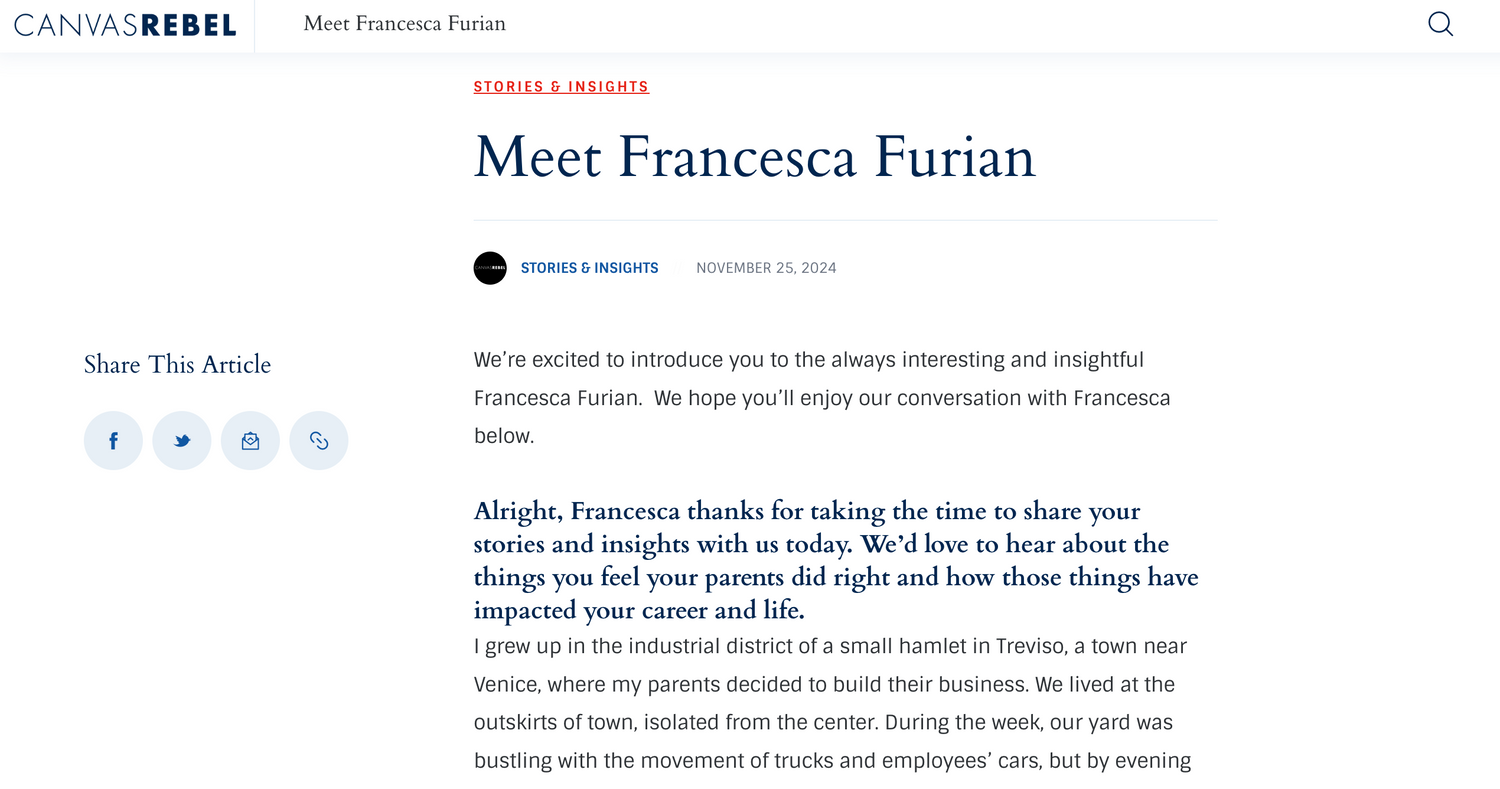The height and width of the screenshot is (789, 1500).
Task: Click the November 25, 2024 publish date
Action: (766, 268)
